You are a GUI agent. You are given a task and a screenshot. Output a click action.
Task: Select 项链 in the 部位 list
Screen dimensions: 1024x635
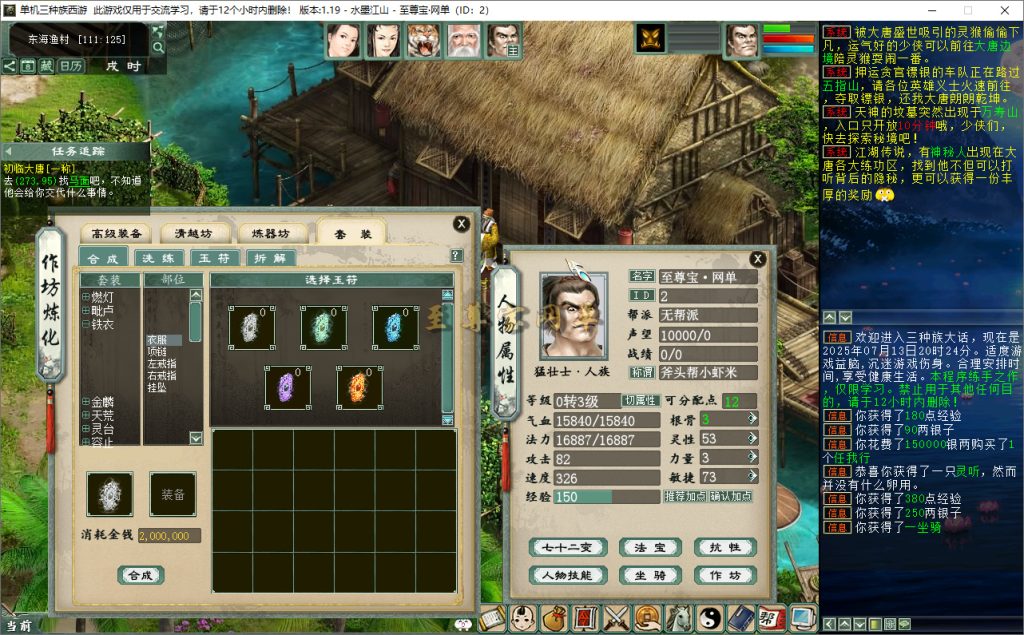coord(158,352)
